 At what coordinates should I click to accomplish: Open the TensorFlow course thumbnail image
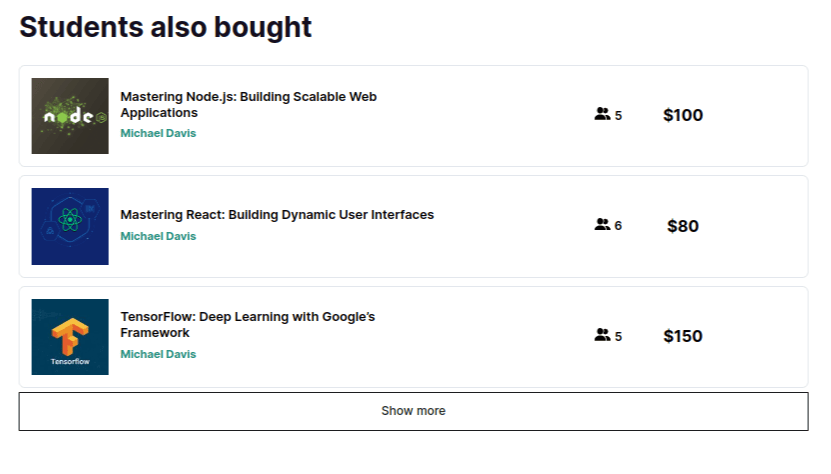(x=70, y=337)
